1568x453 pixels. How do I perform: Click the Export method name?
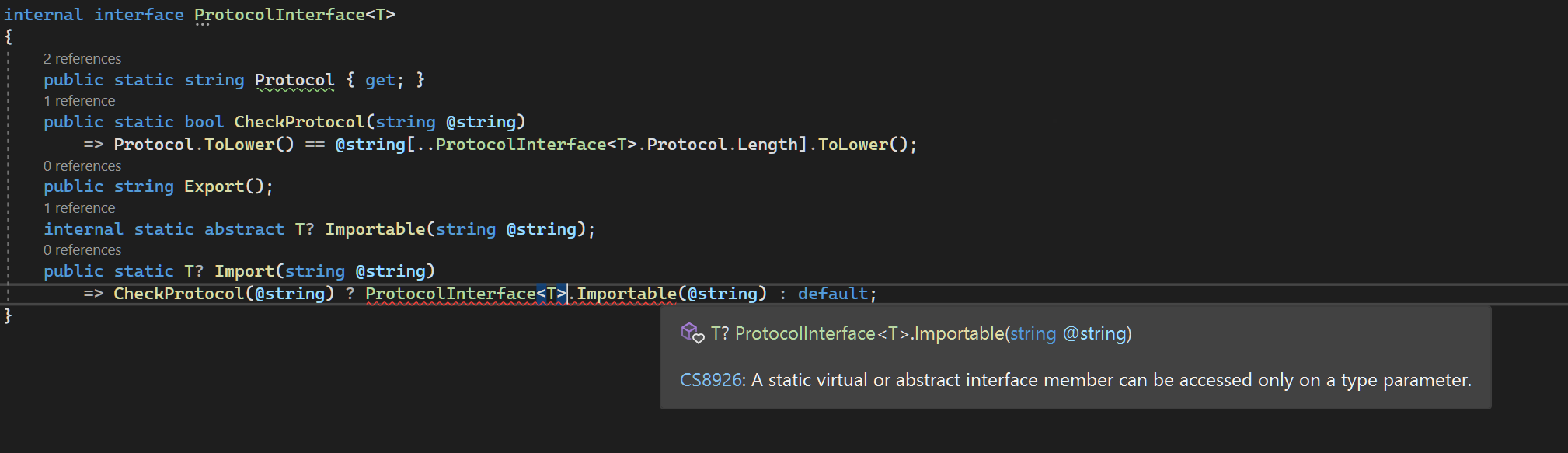coord(214,186)
